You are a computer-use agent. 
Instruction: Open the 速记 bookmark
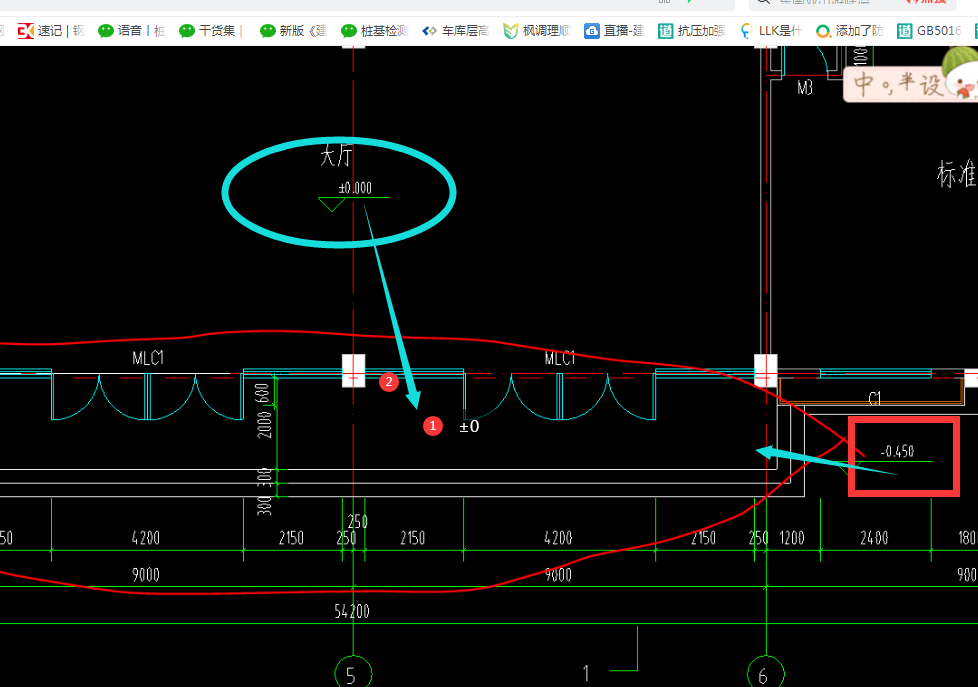51,31
